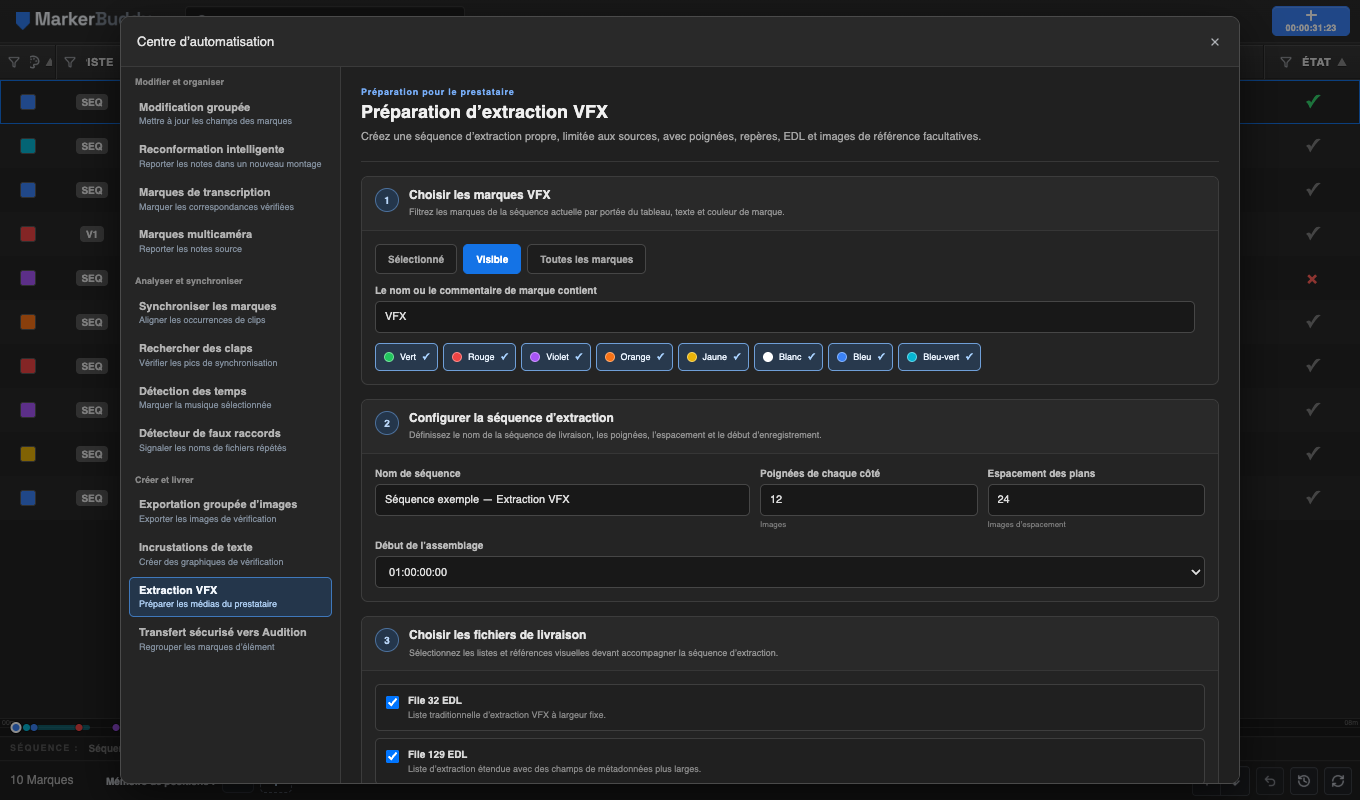The image size is (1360, 800).
Task: Switch scope to Toutes les marques
Action: pos(586,259)
